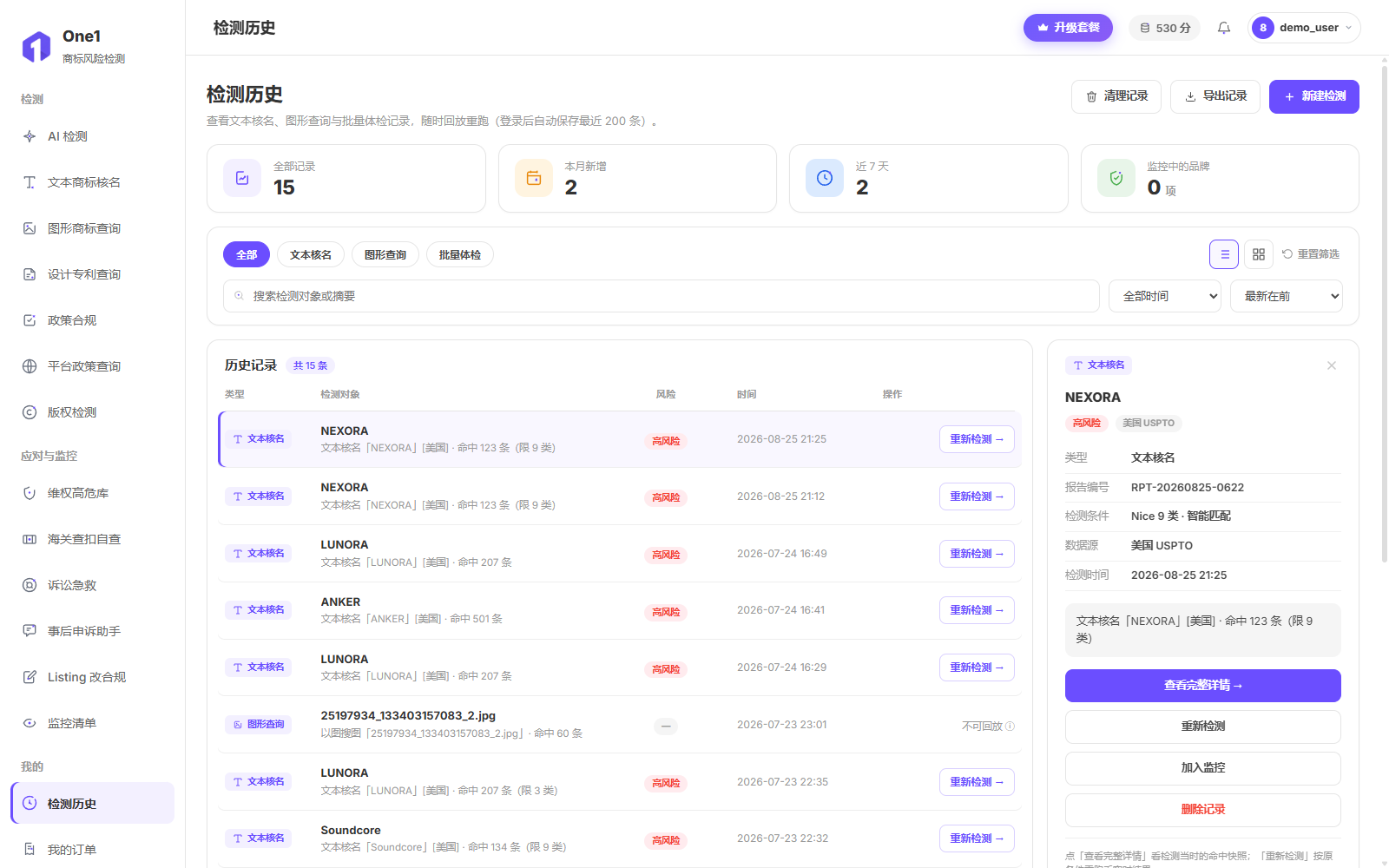
Task: Open the One1 logo home link
Action: pyautogui.click(x=73, y=46)
